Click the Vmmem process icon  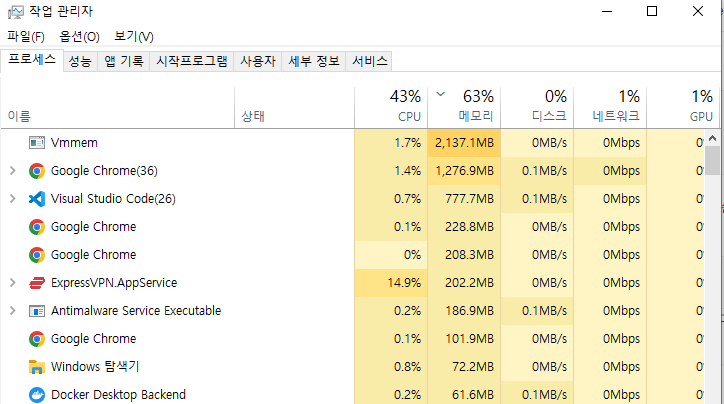pyautogui.click(x=37, y=143)
